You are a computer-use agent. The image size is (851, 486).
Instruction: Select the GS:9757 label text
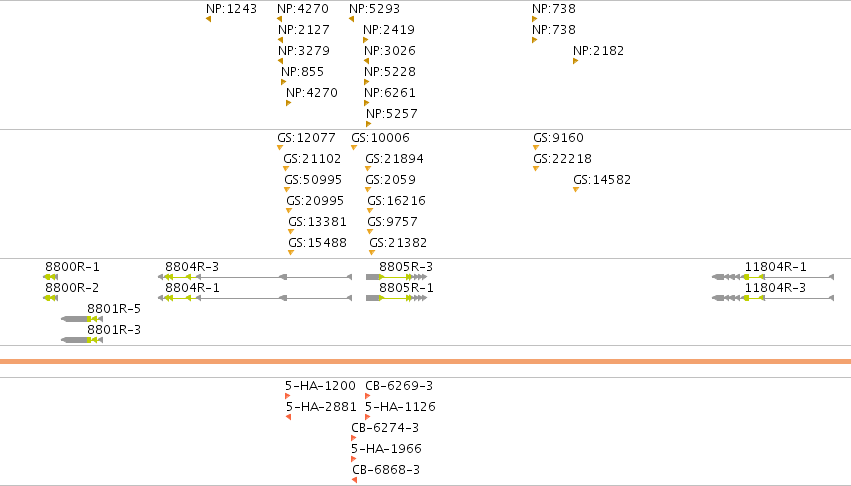[392, 222]
